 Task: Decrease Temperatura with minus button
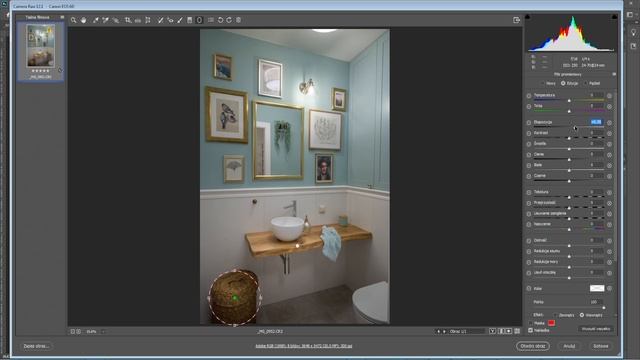pyautogui.click(x=529, y=96)
